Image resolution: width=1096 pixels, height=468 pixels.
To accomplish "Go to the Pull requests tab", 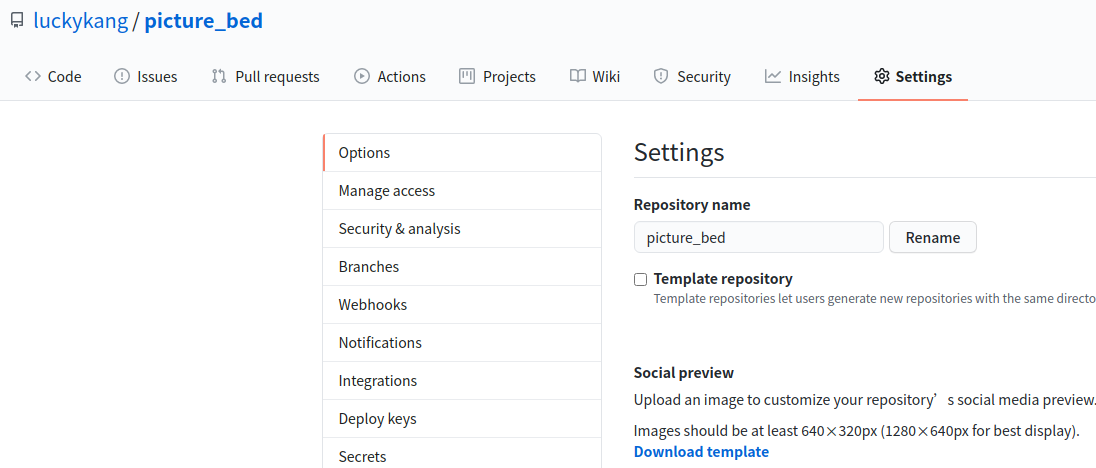I will click(x=266, y=77).
